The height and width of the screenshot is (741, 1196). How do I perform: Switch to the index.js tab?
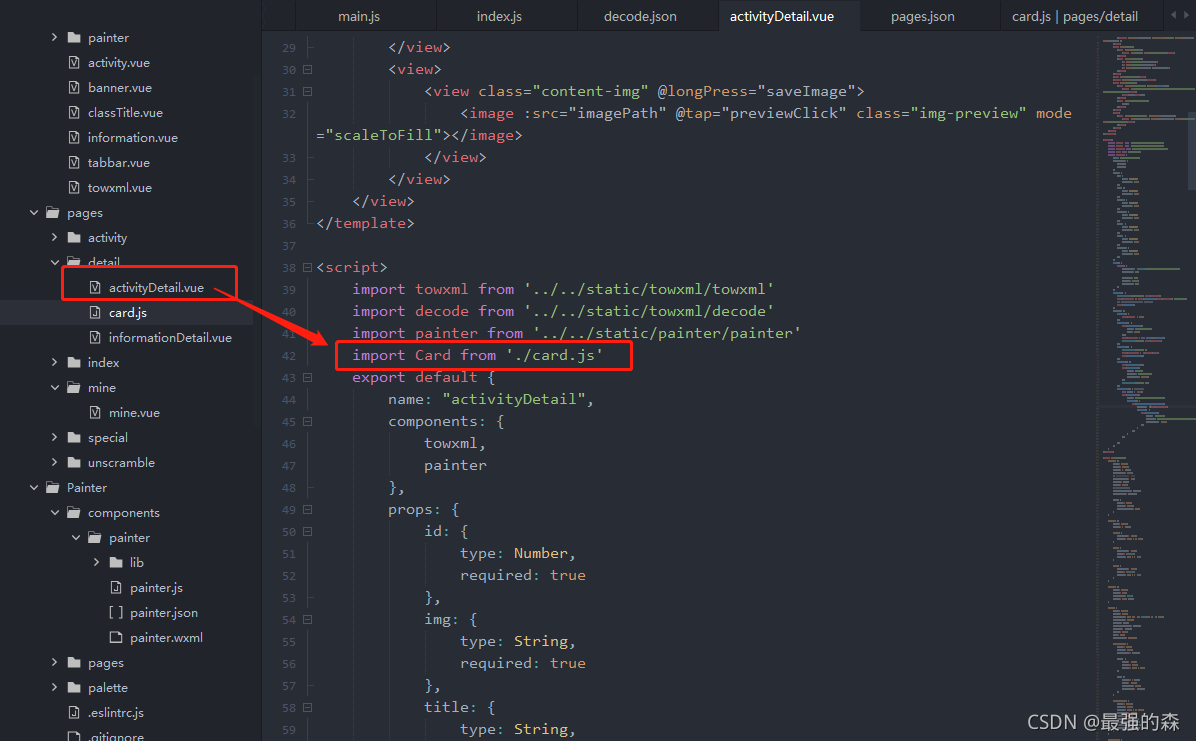[x=499, y=16]
